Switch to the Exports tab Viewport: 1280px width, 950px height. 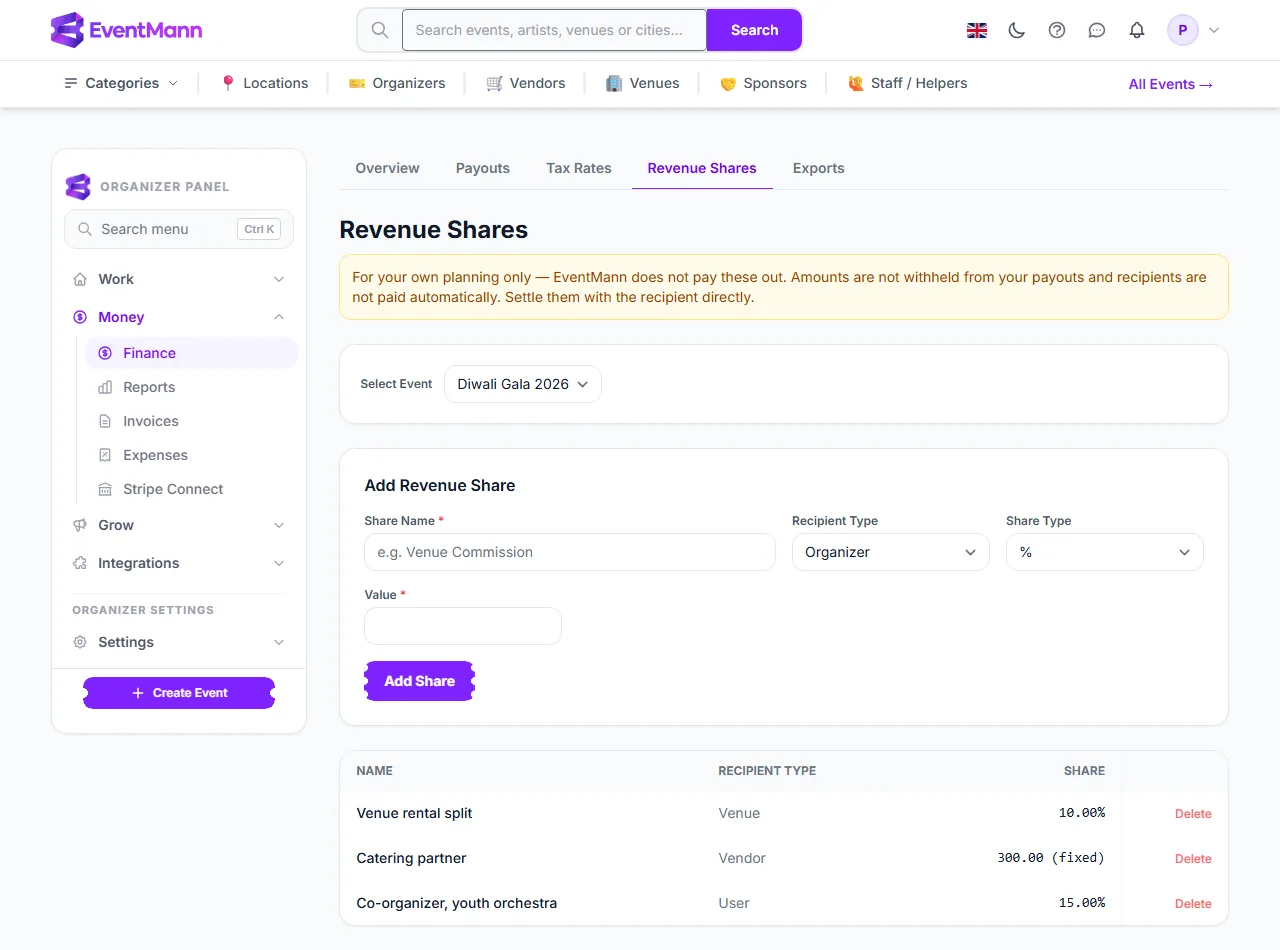click(x=819, y=168)
